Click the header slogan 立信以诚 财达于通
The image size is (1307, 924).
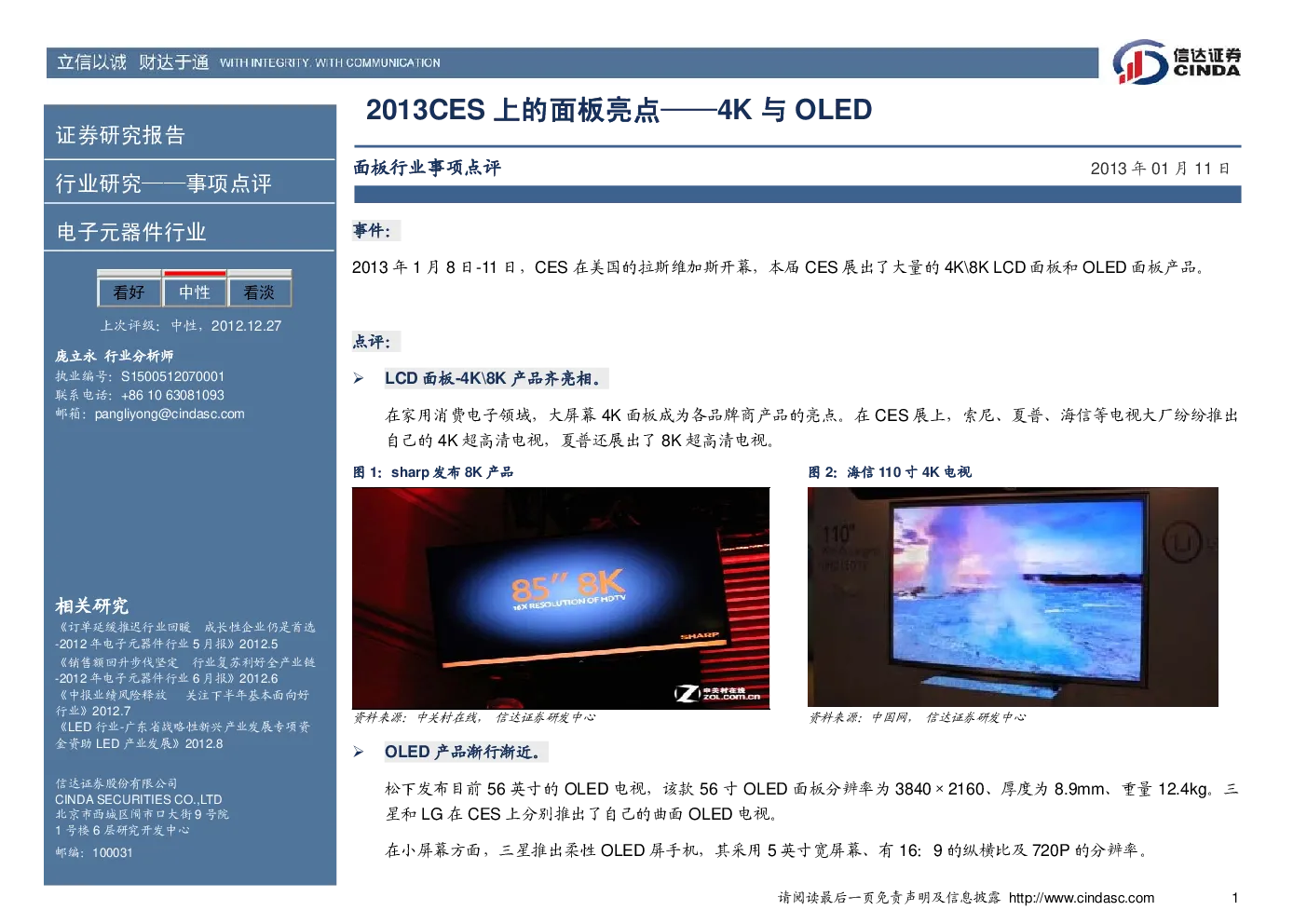tap(133, 62)
